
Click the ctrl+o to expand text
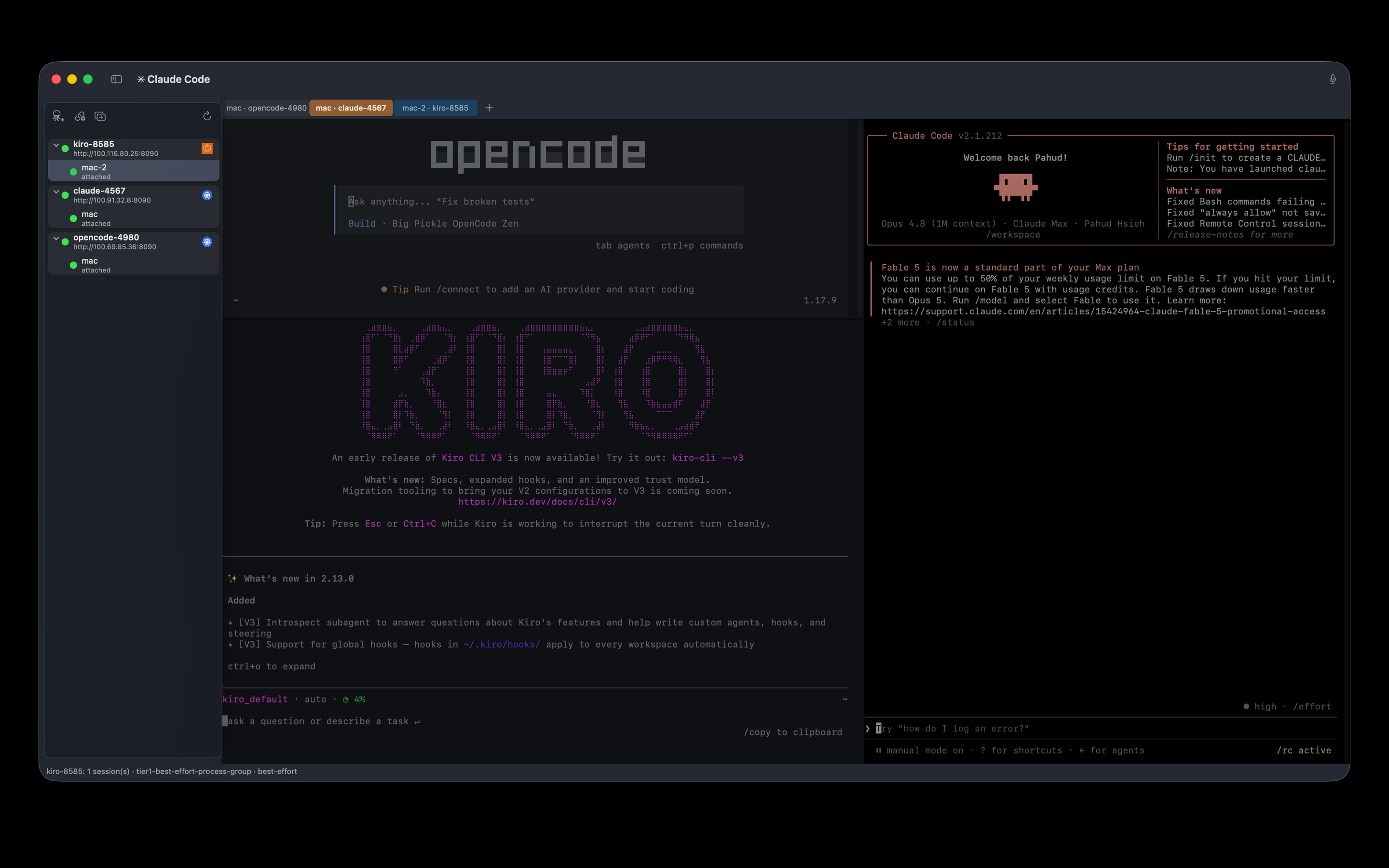tap(272, 666)
